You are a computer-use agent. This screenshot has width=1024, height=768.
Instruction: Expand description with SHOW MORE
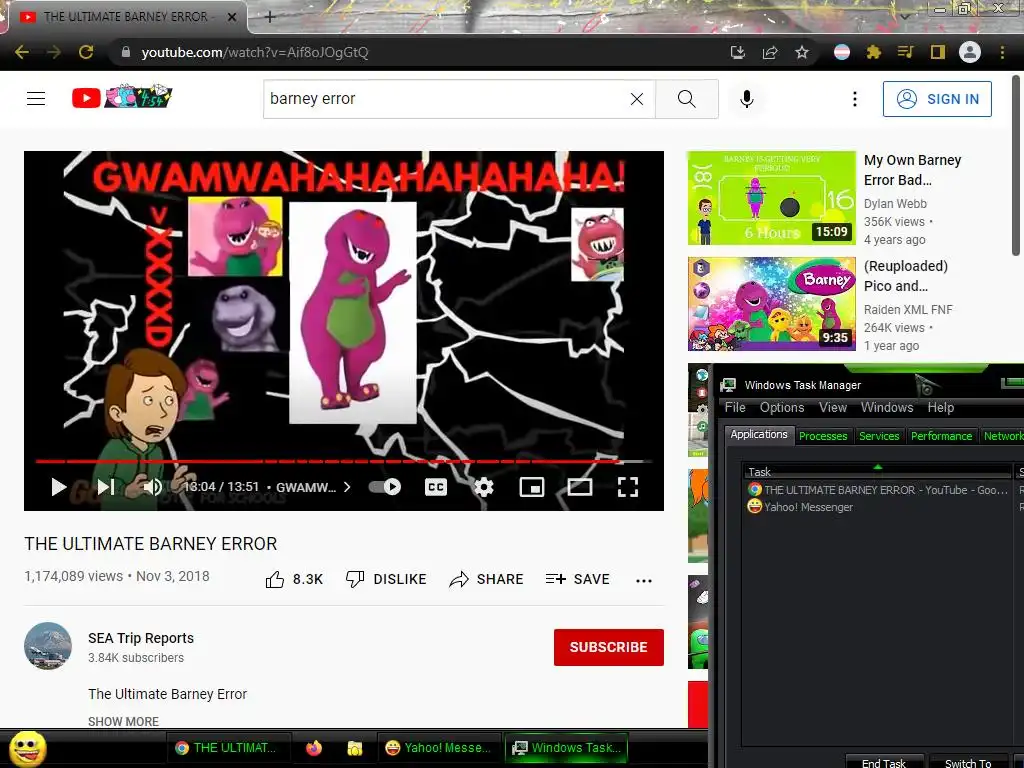pyautogui.click(x=123, y=721)
